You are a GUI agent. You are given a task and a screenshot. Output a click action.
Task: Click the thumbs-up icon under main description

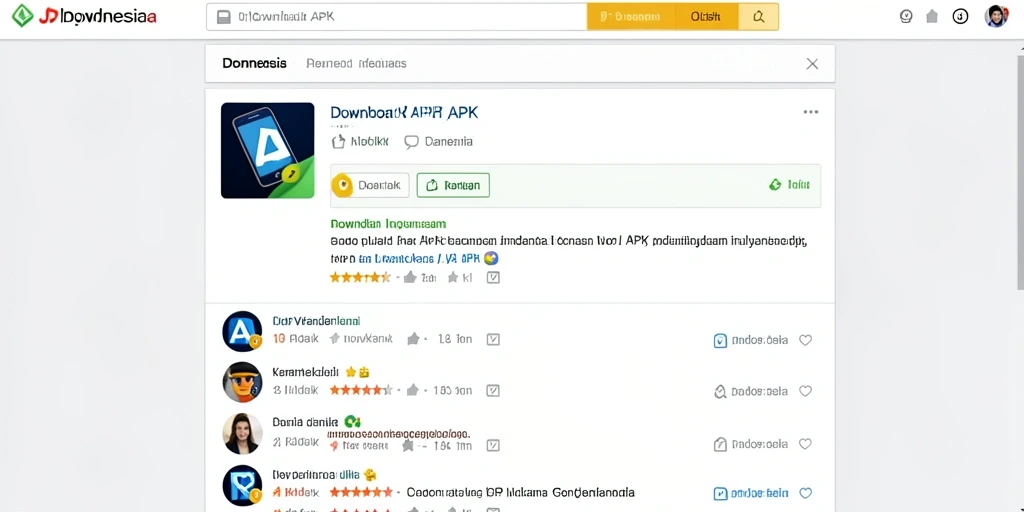pyautogui.click(x=410, y=278)
